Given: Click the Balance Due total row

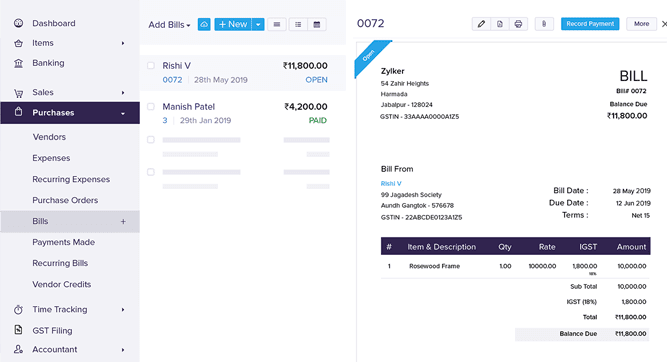Looking at the screenshot, I should click(x=582, y=334).
